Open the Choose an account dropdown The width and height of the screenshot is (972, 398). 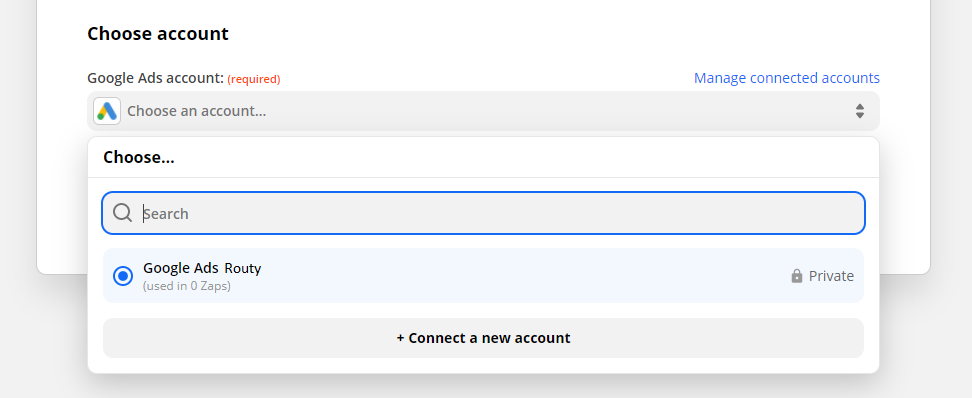coord(483,111)
